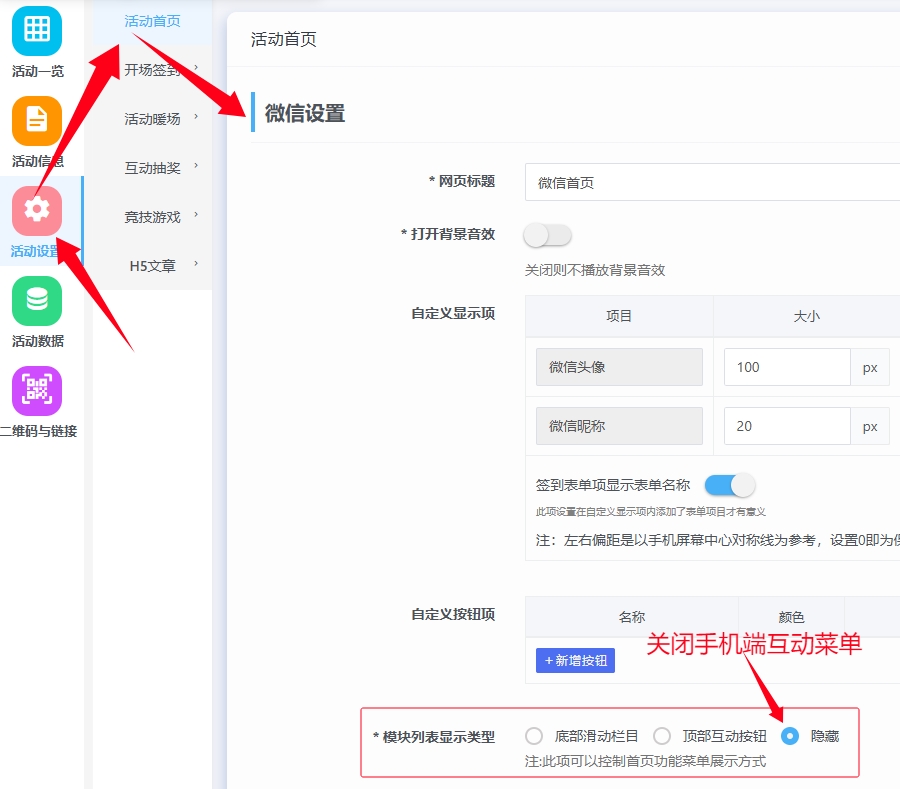Image resolution: width=900 pixels, height=789 pixels.
Task: Click the 网页标题 input field
Action: [712, 183]
